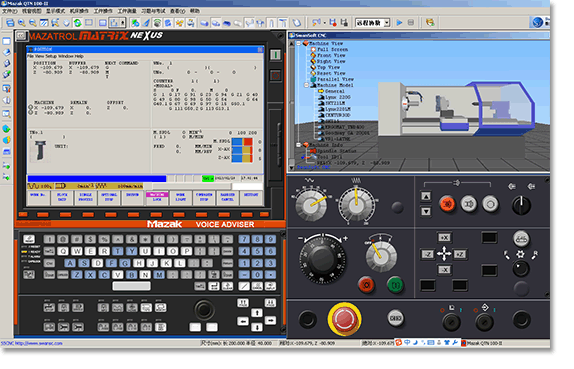Screen dimensions: 574x369
Task: Toggle the magenta MACHINE LOCK soft key
Action: point(157,197)
